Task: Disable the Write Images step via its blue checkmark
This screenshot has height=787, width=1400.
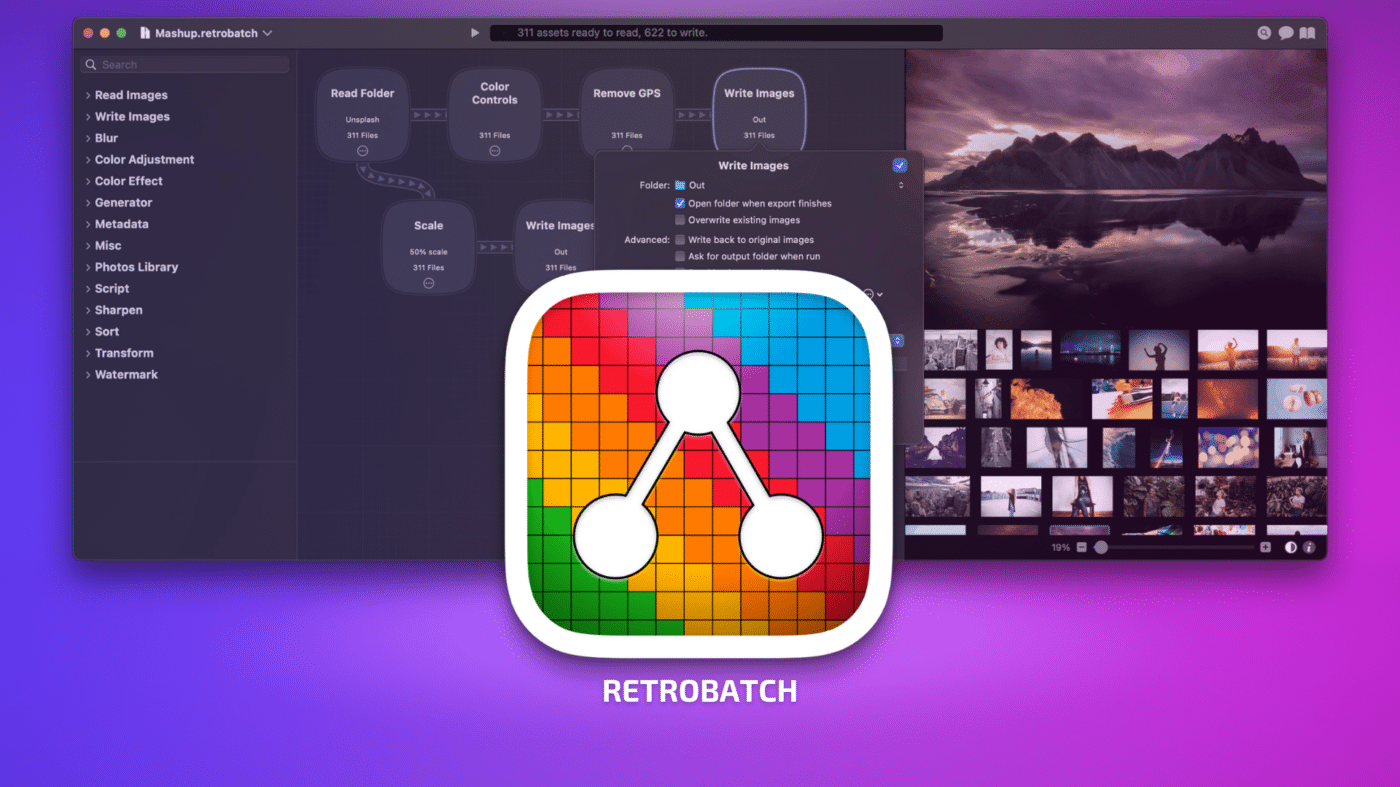Action: pyautogui.click(x=898, y=164)
